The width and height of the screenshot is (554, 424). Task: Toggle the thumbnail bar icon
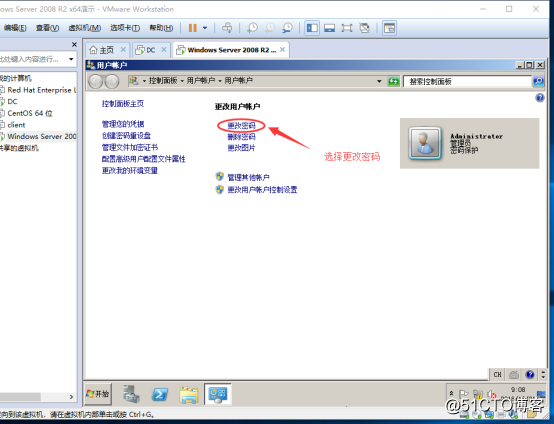click(x=330, y=28)
